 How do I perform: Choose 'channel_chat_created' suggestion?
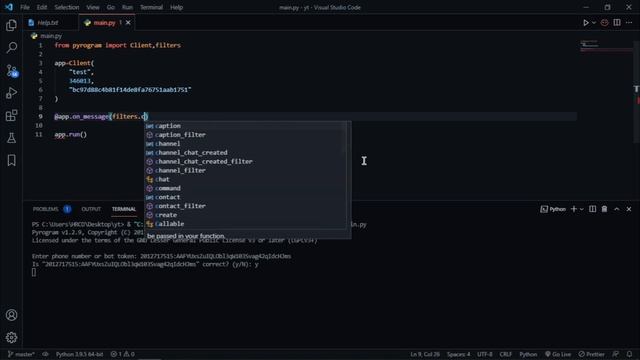tap(245, 153)
